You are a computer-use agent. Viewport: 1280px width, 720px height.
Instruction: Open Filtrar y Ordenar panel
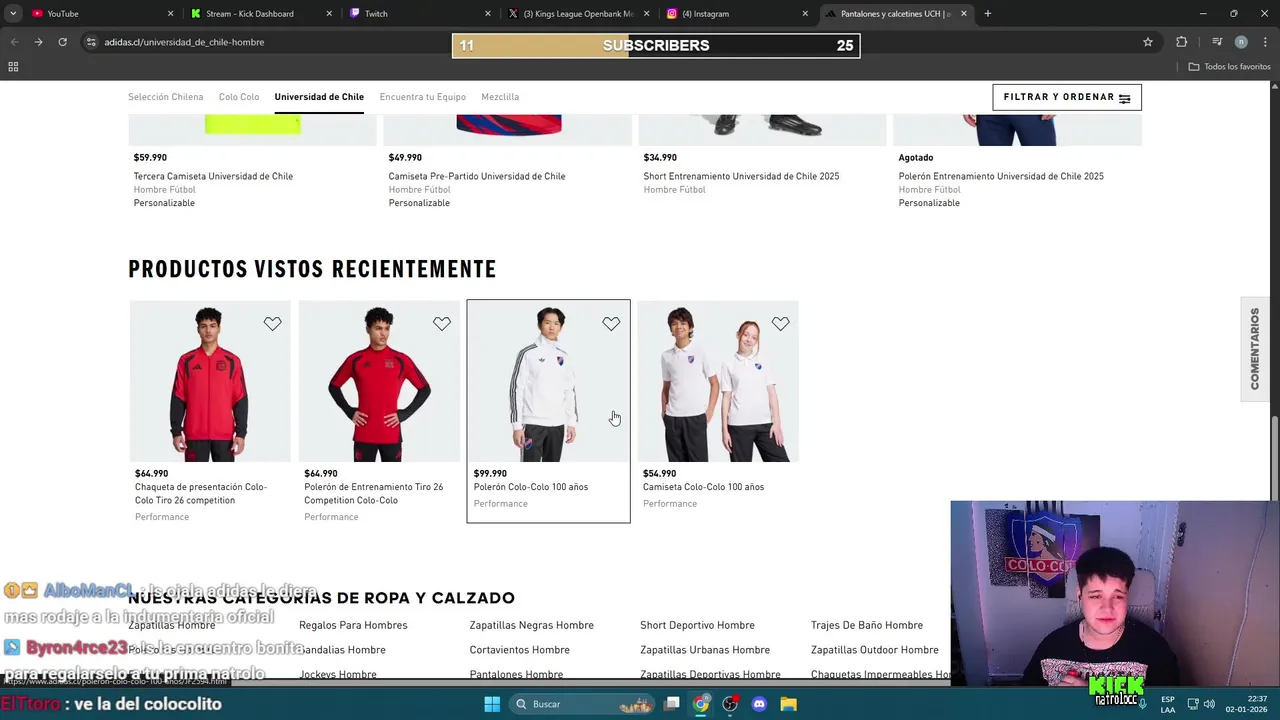point(1067,97)
